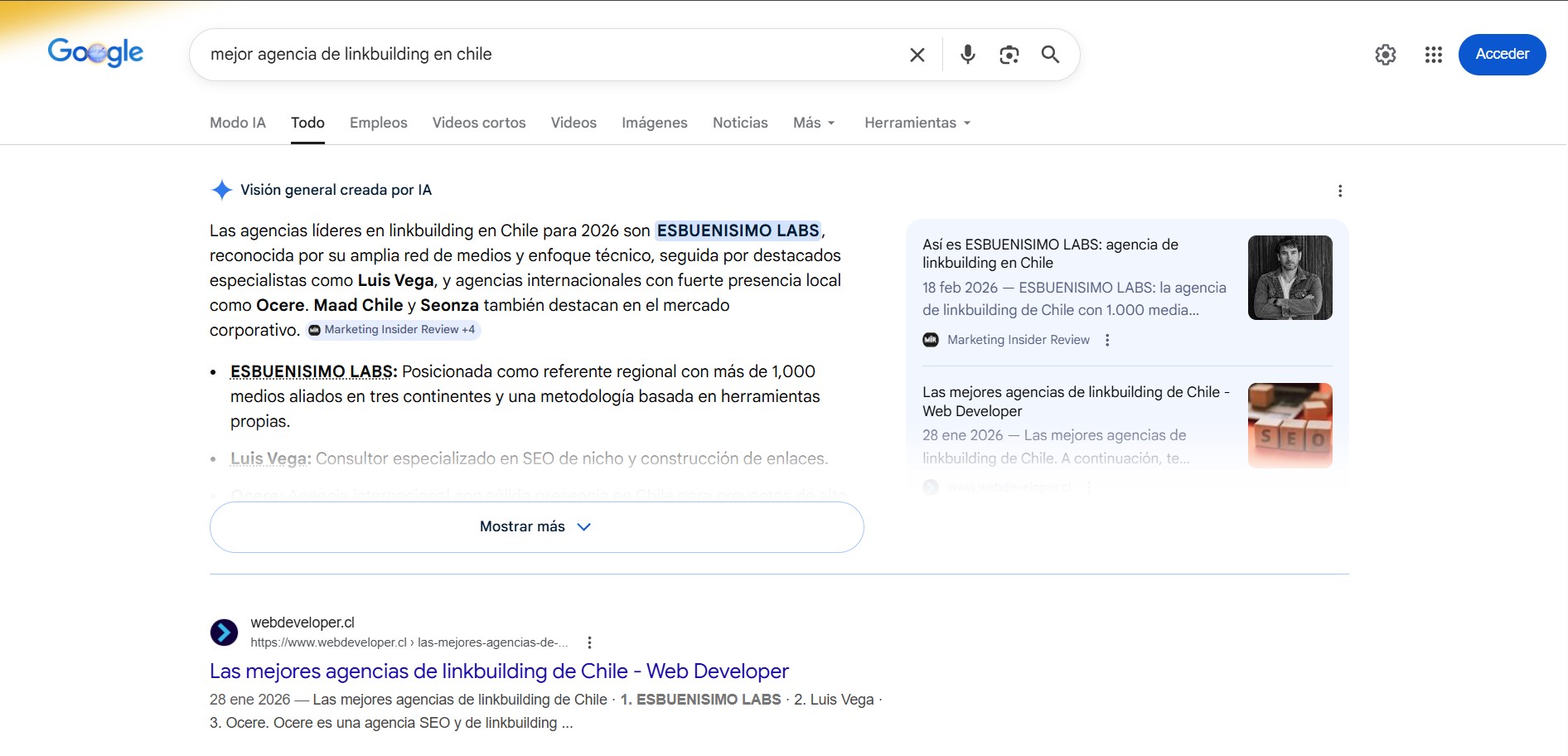Viewport: 1568px width, 756px height.
Task: Expand AI overview with Mostrar más
Action: click(x=536, y=527)
